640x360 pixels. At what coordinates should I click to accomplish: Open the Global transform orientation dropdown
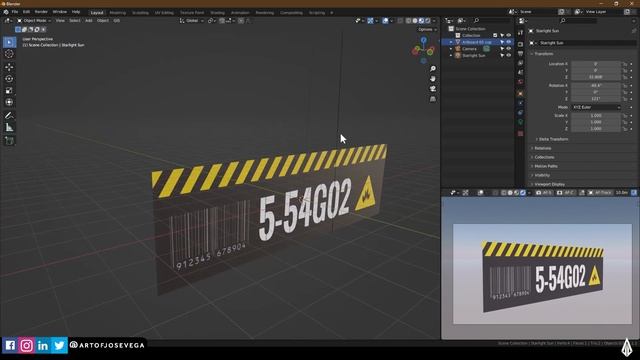191,20
